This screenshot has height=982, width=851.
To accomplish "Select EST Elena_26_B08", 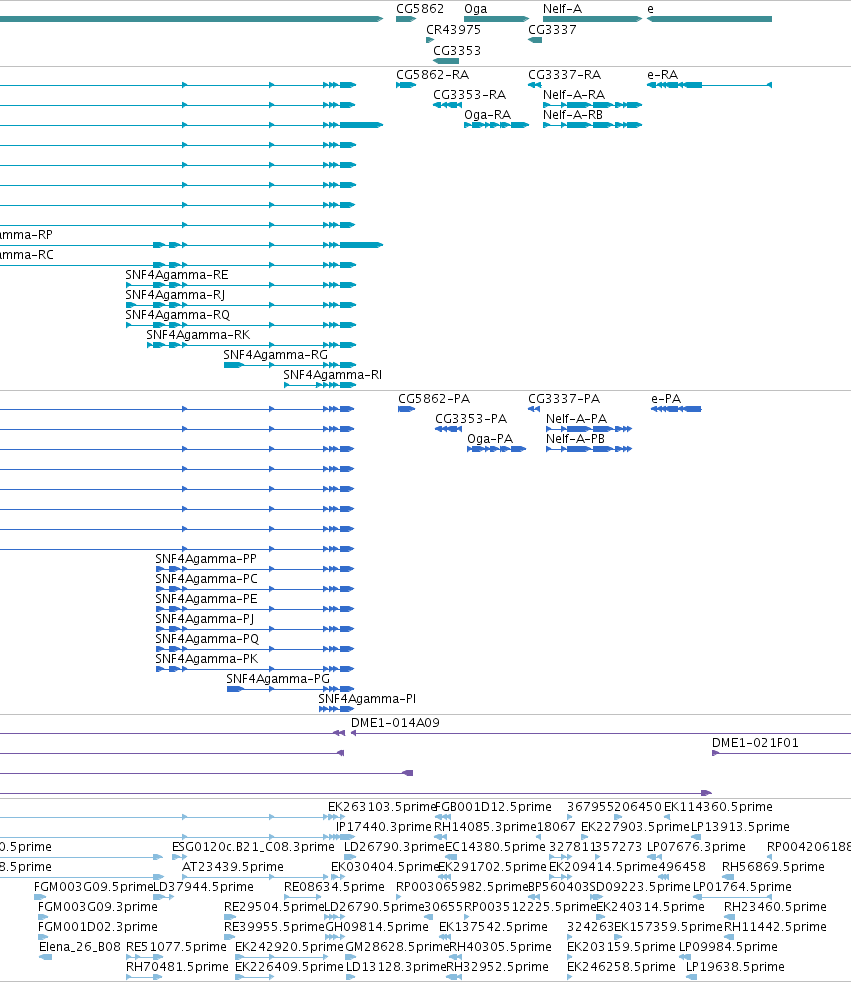I will [80, 947].
